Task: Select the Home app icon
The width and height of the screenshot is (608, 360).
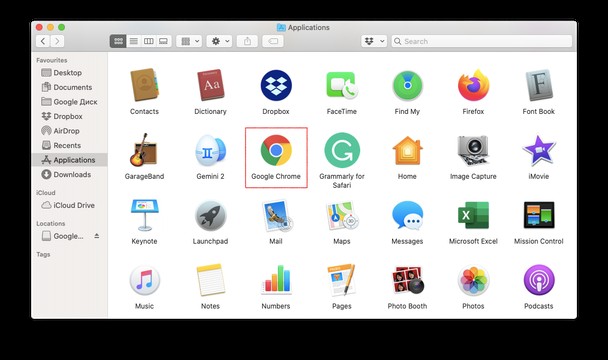Action: (407, 150)
